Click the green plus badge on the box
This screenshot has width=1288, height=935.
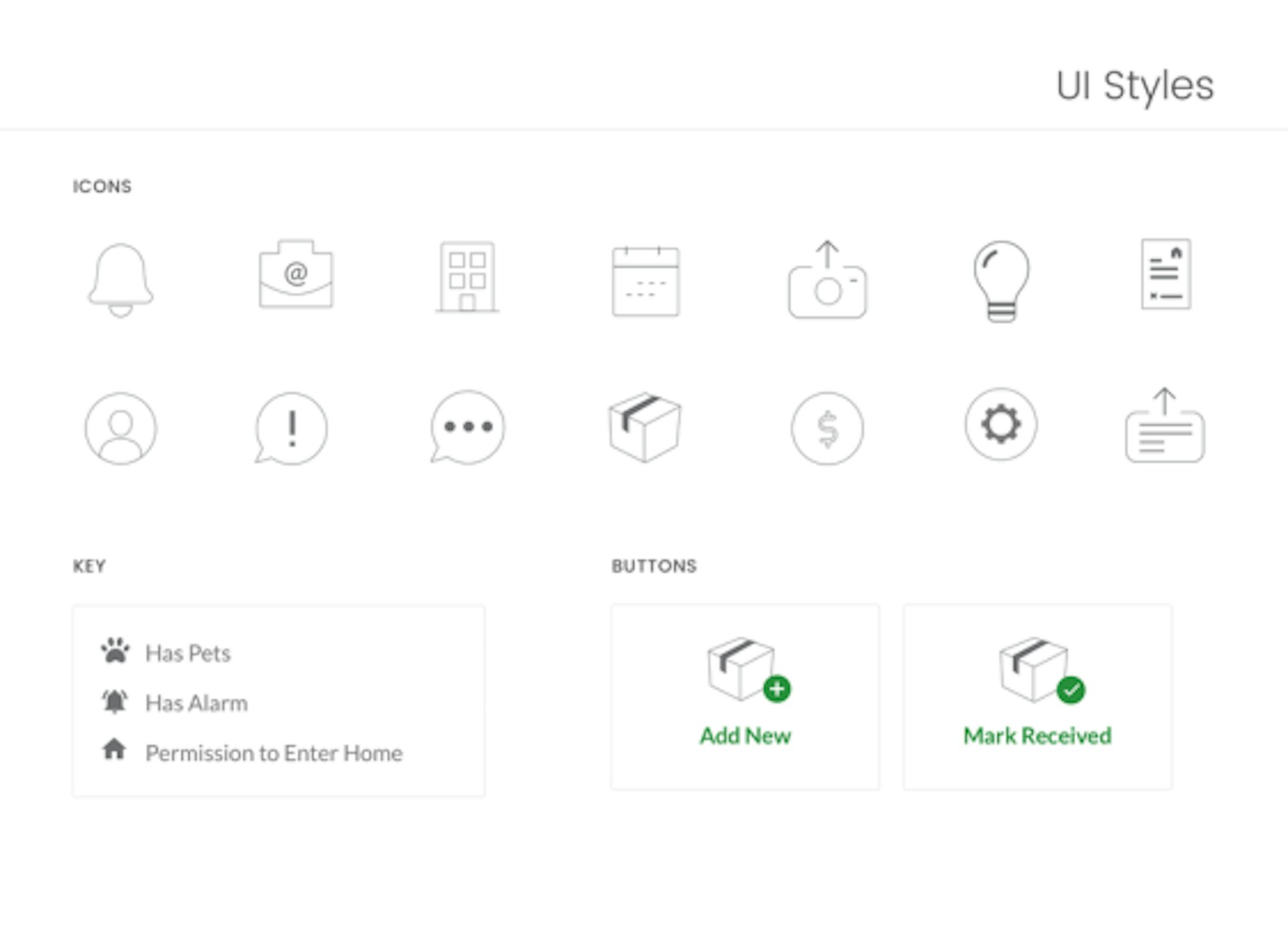tap(777, 687)
